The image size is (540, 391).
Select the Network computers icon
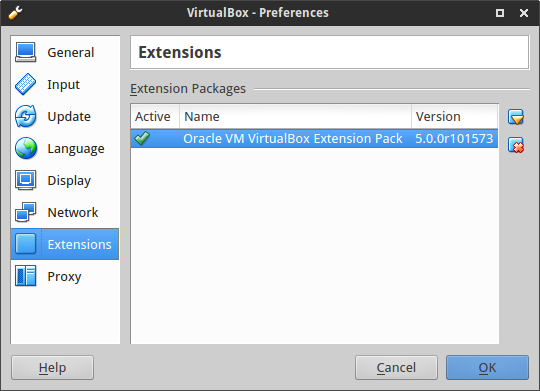[x=25, y=212]
